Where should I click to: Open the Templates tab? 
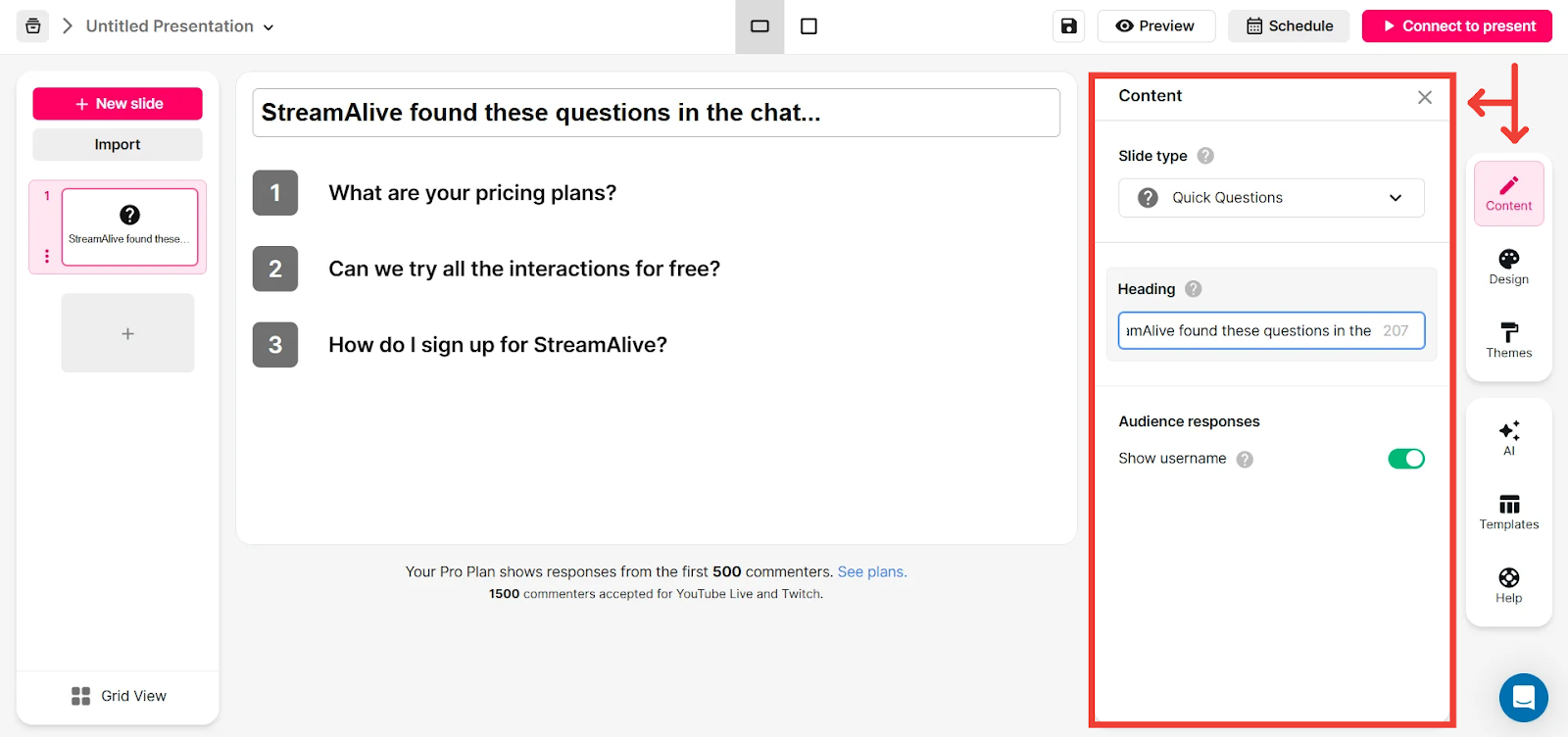pos(1509,513)
